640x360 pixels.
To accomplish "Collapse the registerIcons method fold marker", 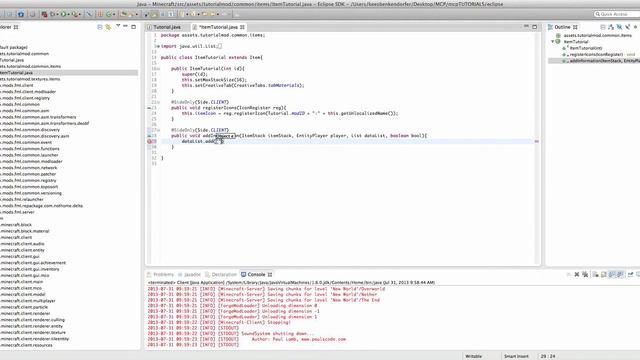I will 158,102.
